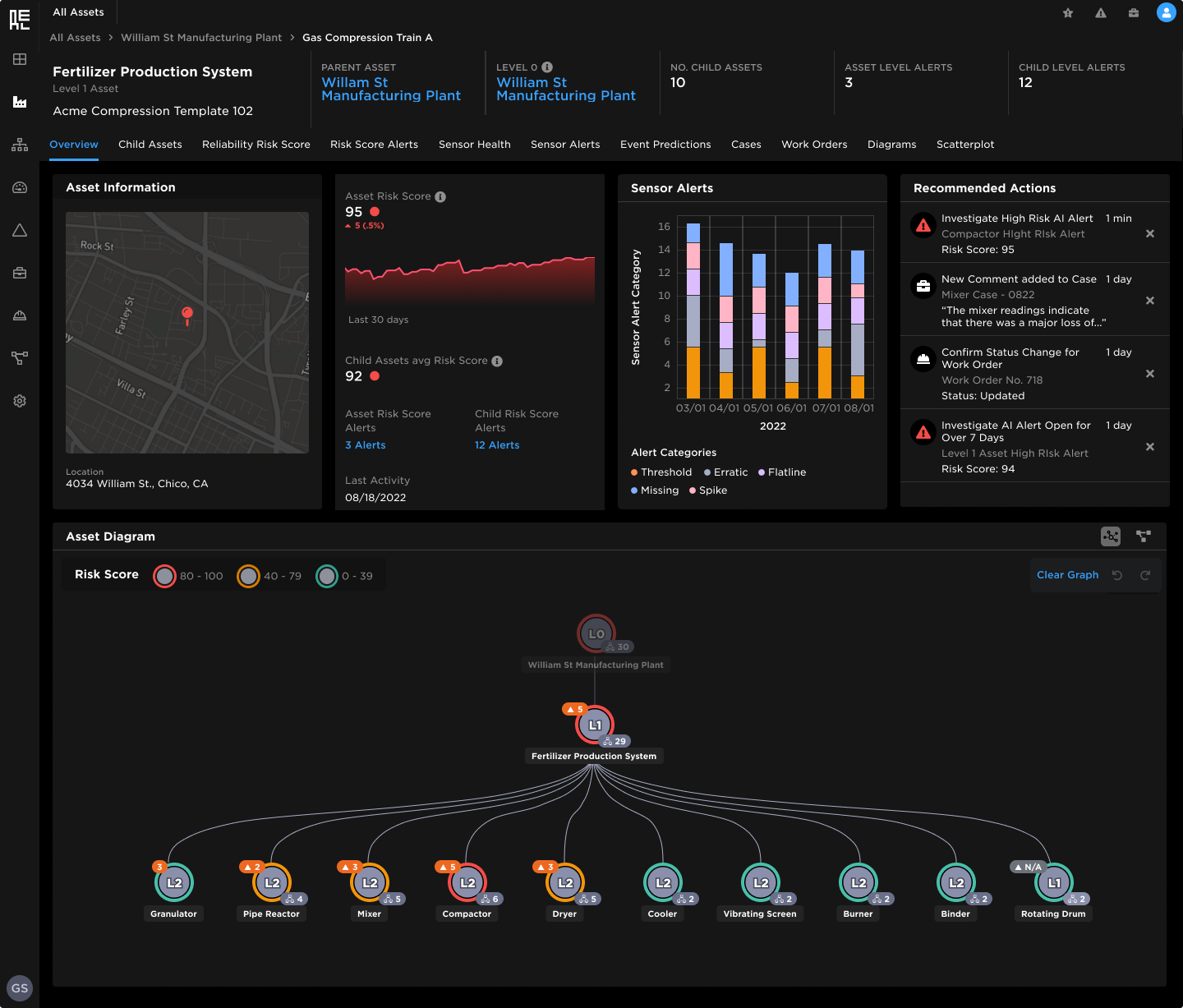Select the Mixer node in diagram
The image size is (1183, 1008).
click(370, 883)
